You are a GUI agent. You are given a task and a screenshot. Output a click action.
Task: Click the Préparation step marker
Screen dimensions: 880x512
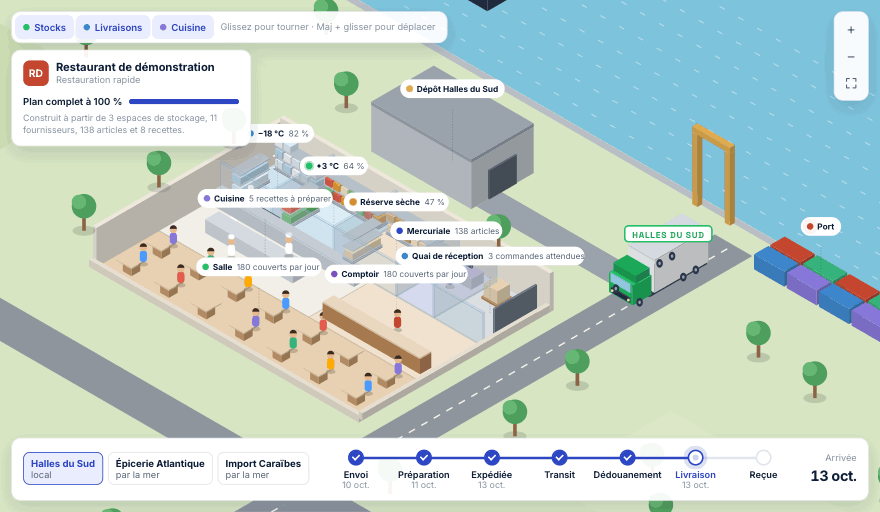tap(424, 458)
